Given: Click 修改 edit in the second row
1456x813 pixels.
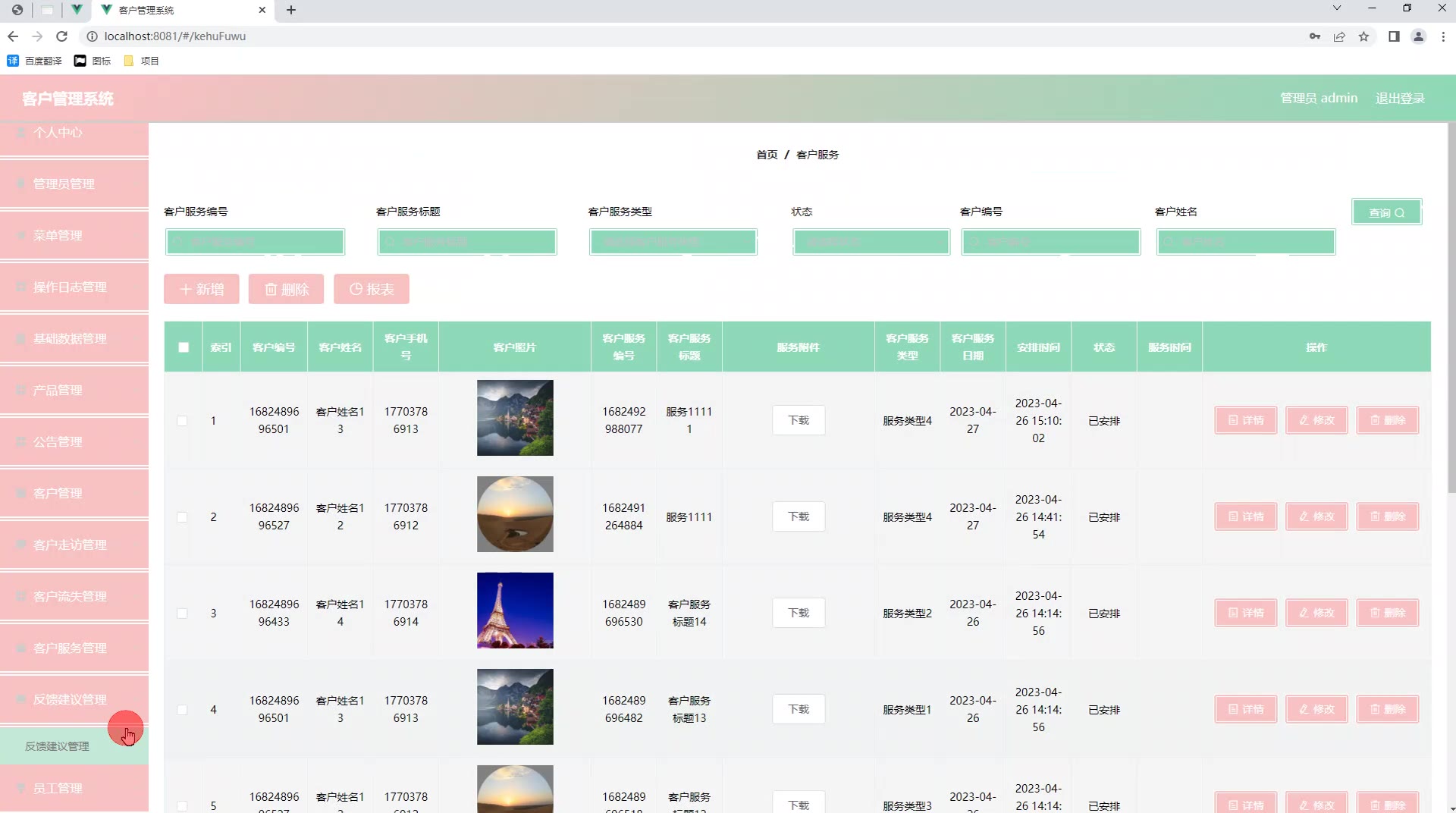Looking at the screenshot, I should point(1316,516).
